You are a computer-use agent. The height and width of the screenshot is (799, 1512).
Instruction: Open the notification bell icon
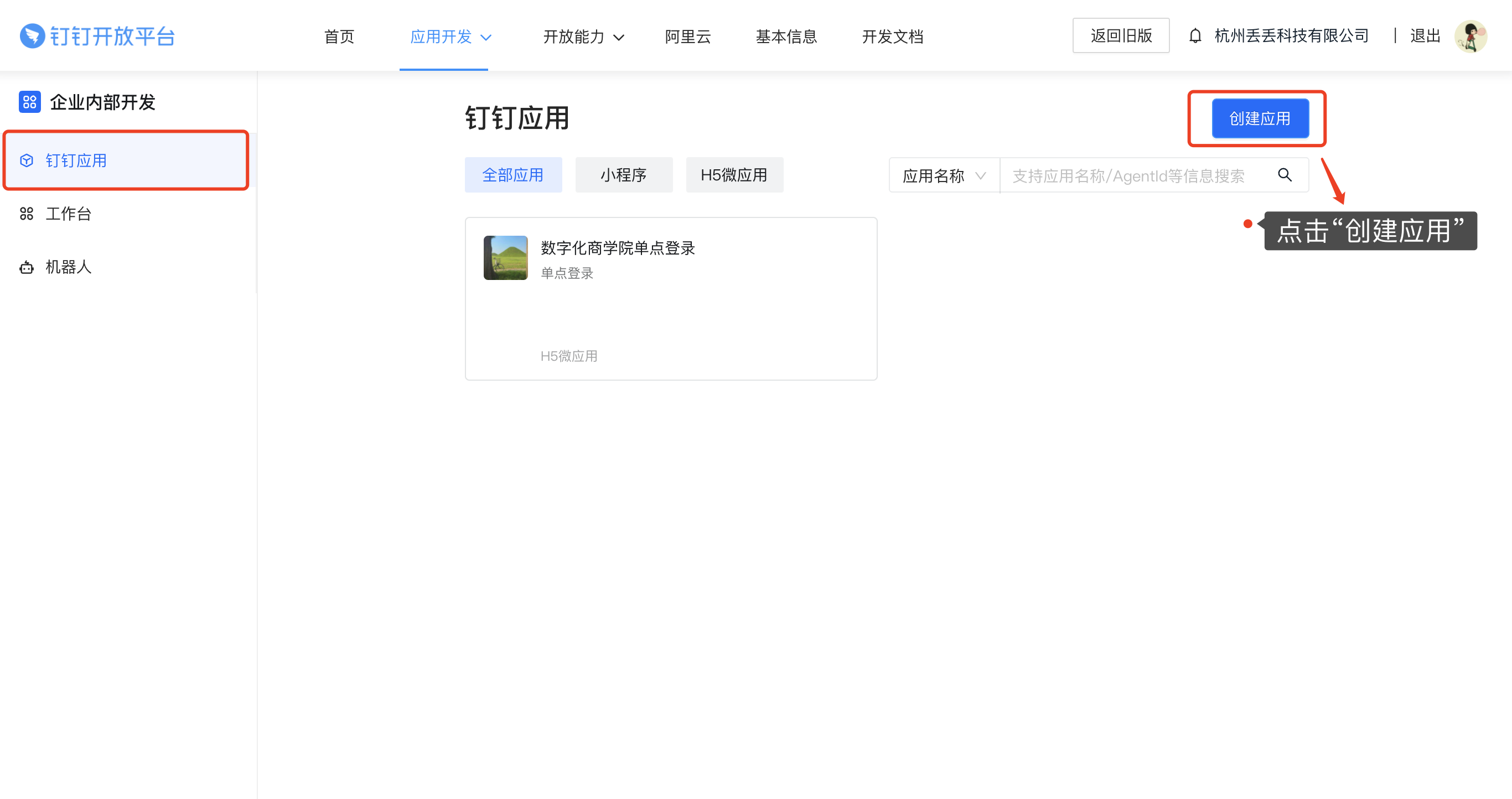point(1195,36)
